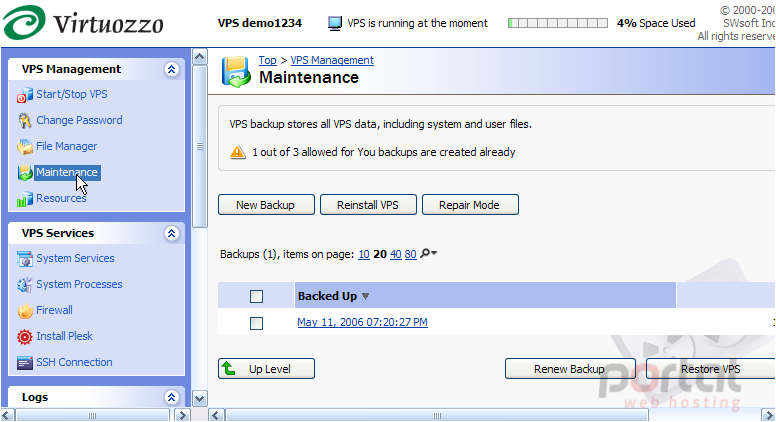
Task: Click the Repair Mode button
Action: (470, 205)
